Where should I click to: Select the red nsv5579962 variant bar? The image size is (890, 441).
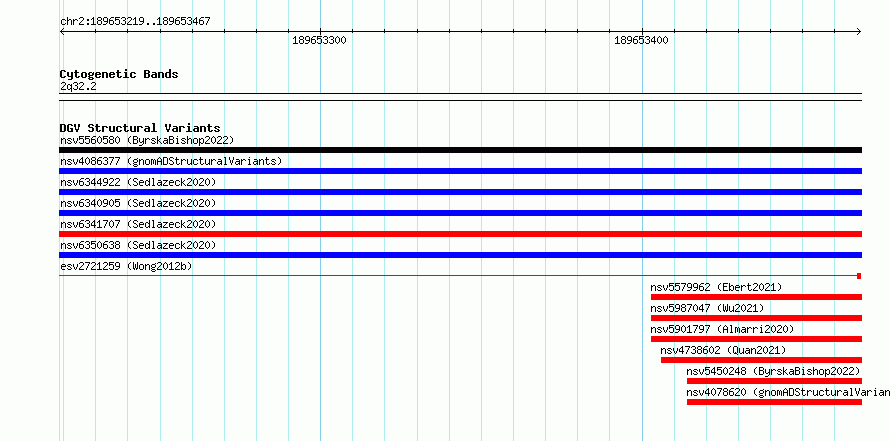(756, 297)
